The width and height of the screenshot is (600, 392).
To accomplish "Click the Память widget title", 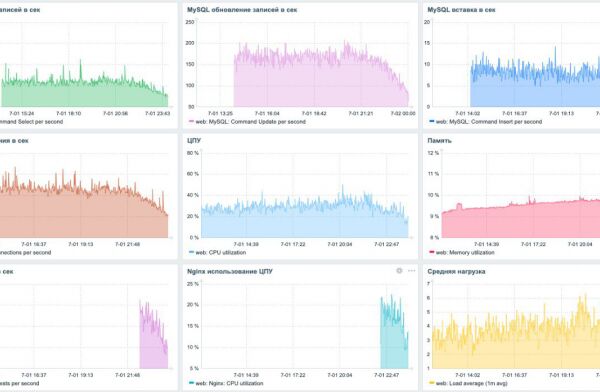I will (x=439, y=140).
